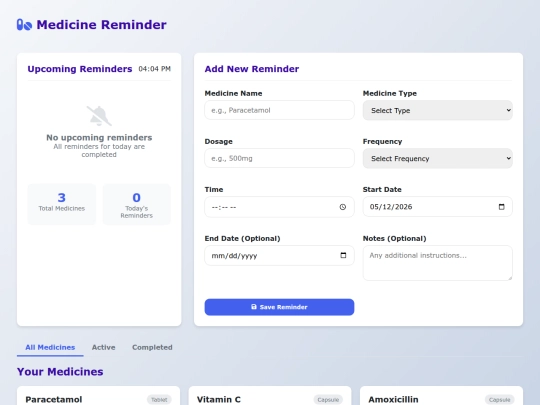Click the Medicine Reminder title
This screenshot has height=405, width=540.
click(102, 25)
